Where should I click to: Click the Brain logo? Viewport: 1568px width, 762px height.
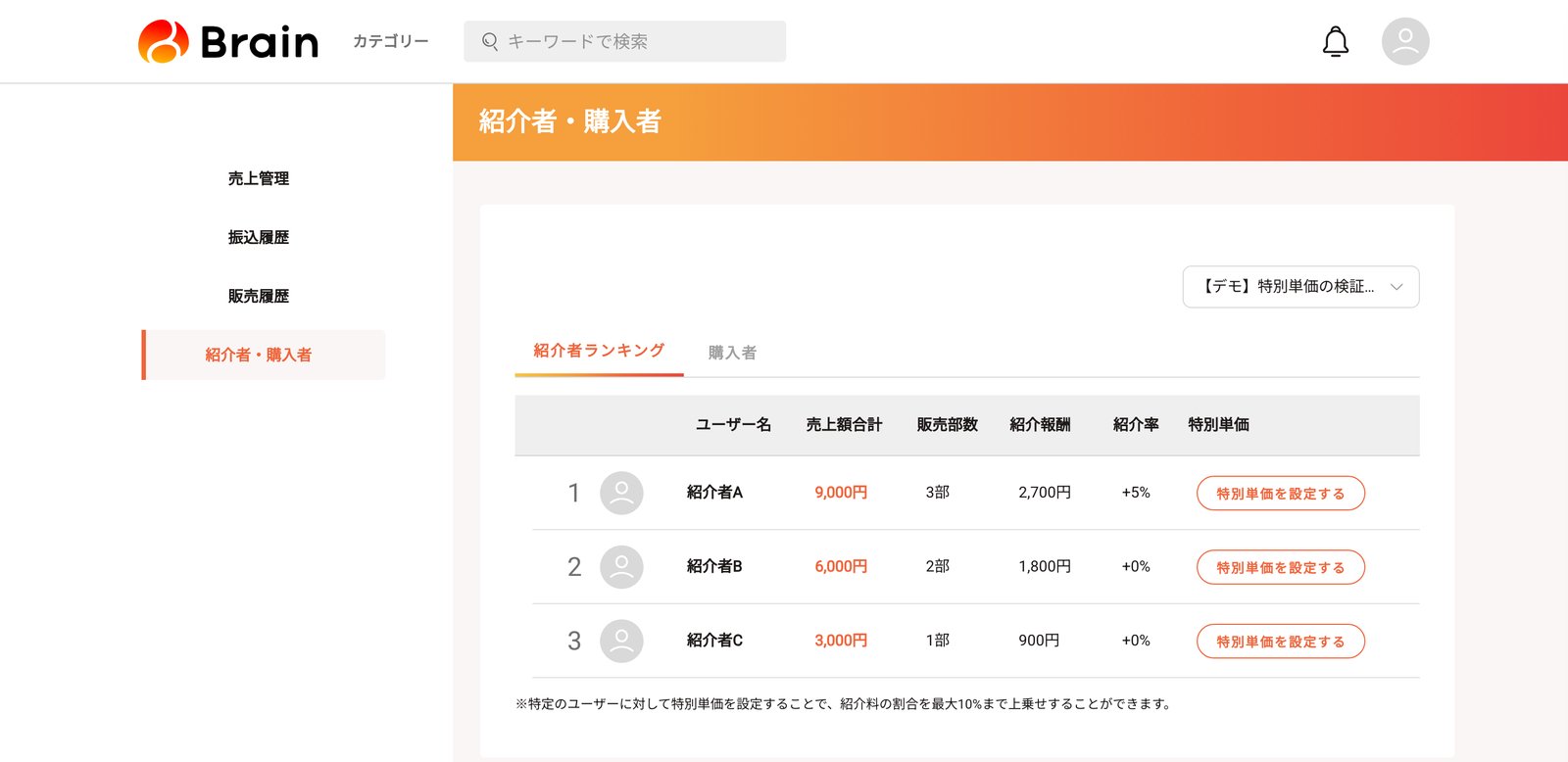(228, 41)
